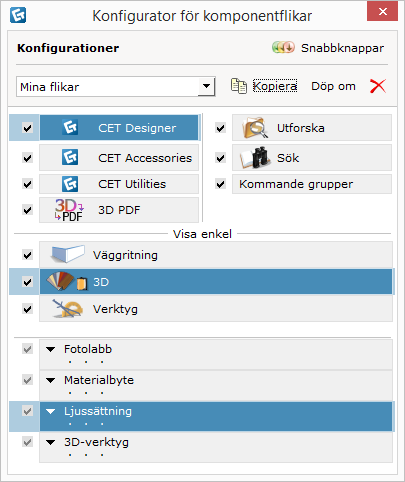Click the Döp om rename button
The height and width of the screenshot is (482, 405).
tap(333, 86)
